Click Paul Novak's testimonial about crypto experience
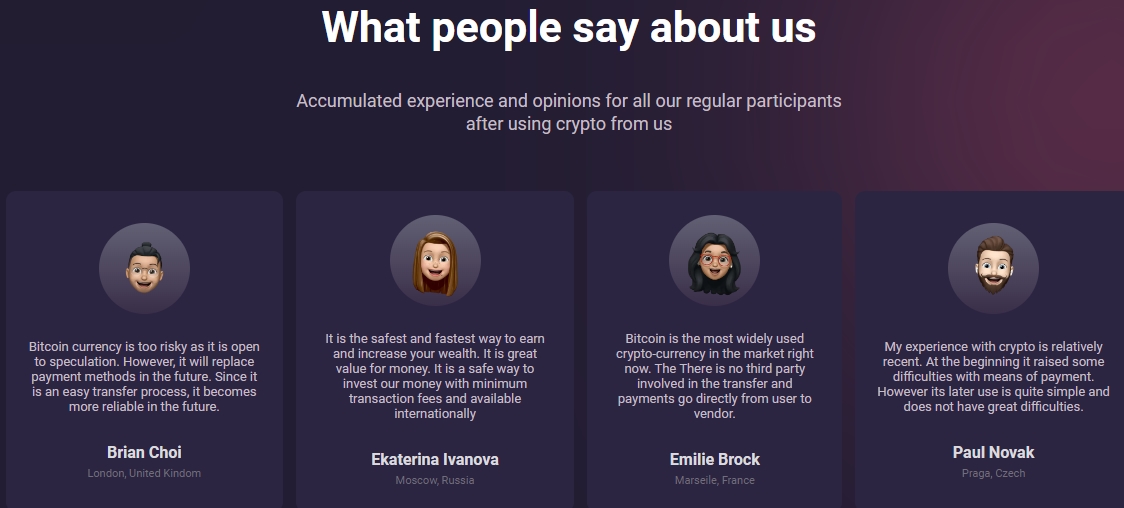Viewport: 1124px width, 508px height. tap(993, 377)
